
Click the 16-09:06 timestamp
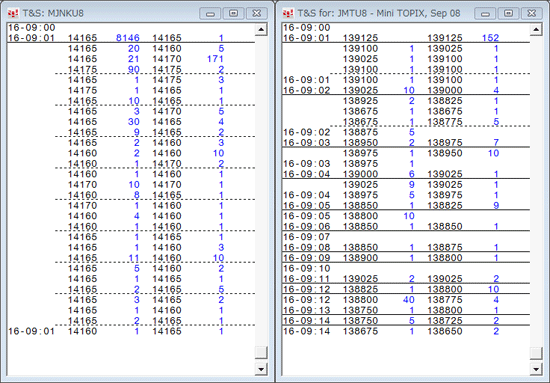[x=307, y=226]
